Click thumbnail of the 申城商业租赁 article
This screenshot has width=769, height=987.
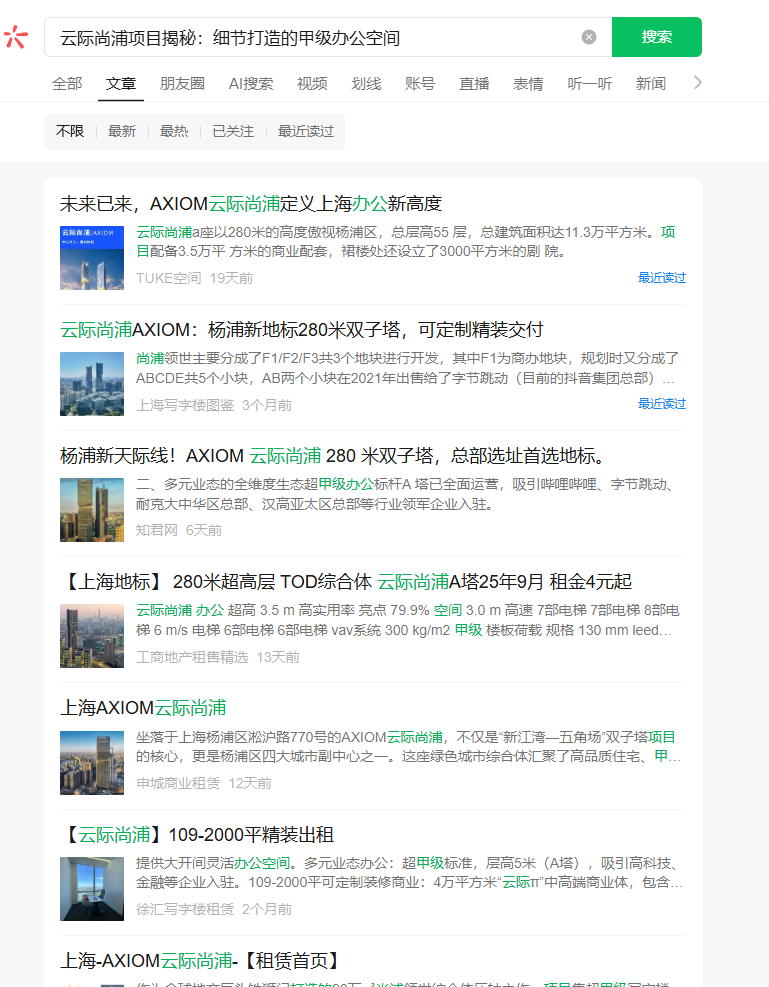click(92, 763)
